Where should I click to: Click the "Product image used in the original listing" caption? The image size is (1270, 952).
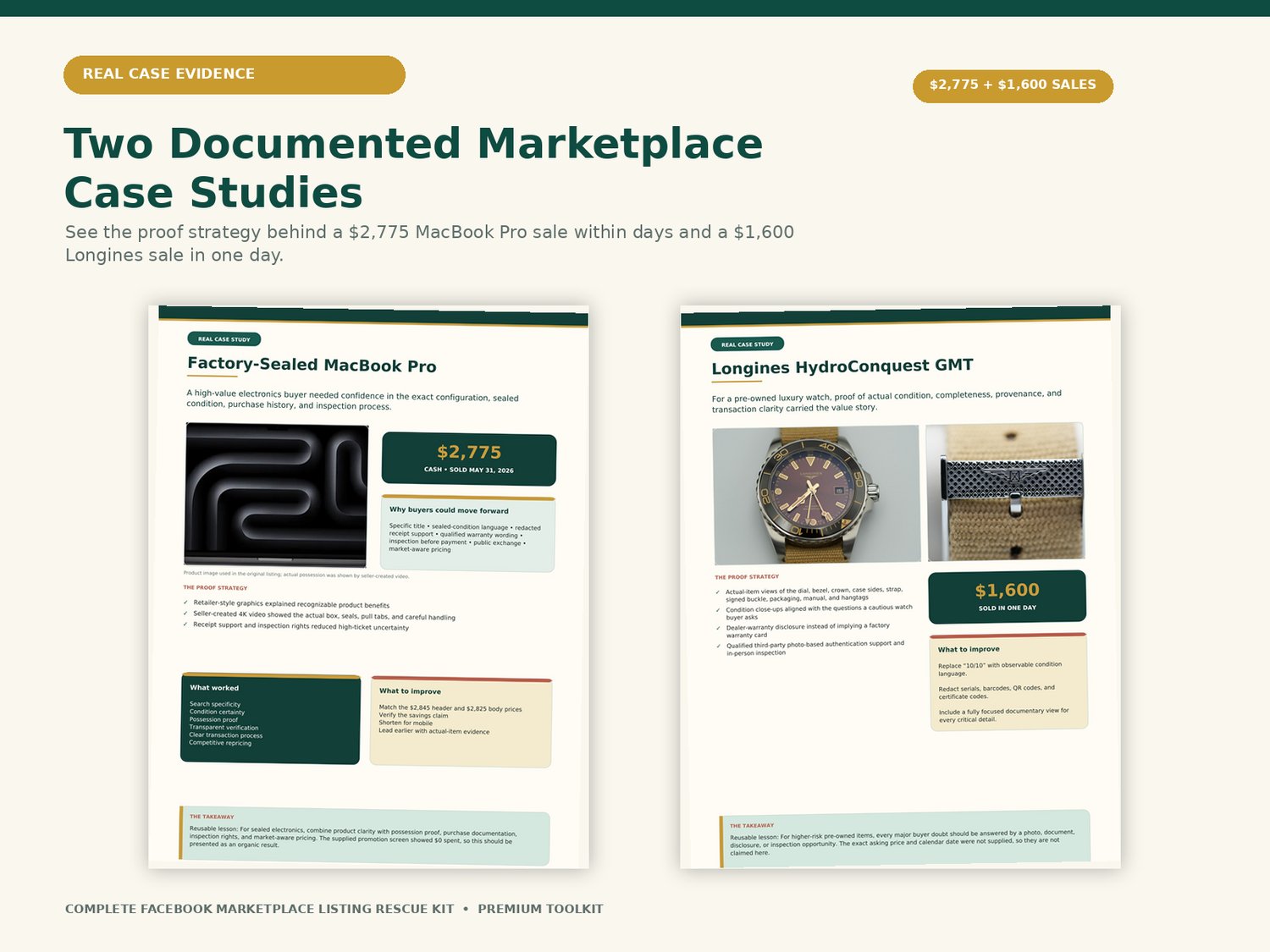point(296,575)
